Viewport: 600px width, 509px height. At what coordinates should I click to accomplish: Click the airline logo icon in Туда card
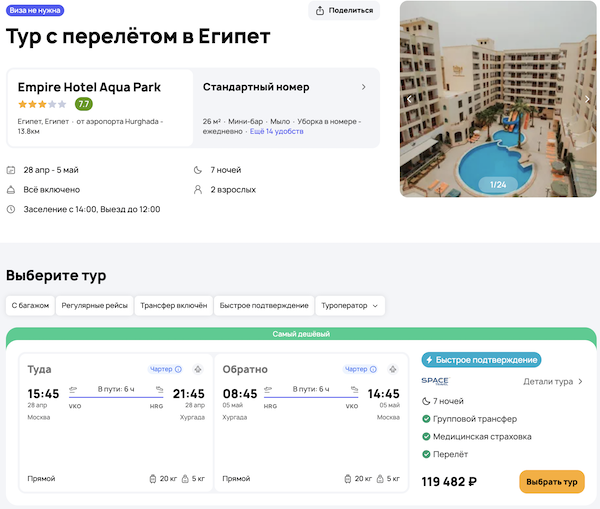click(198, 369)
